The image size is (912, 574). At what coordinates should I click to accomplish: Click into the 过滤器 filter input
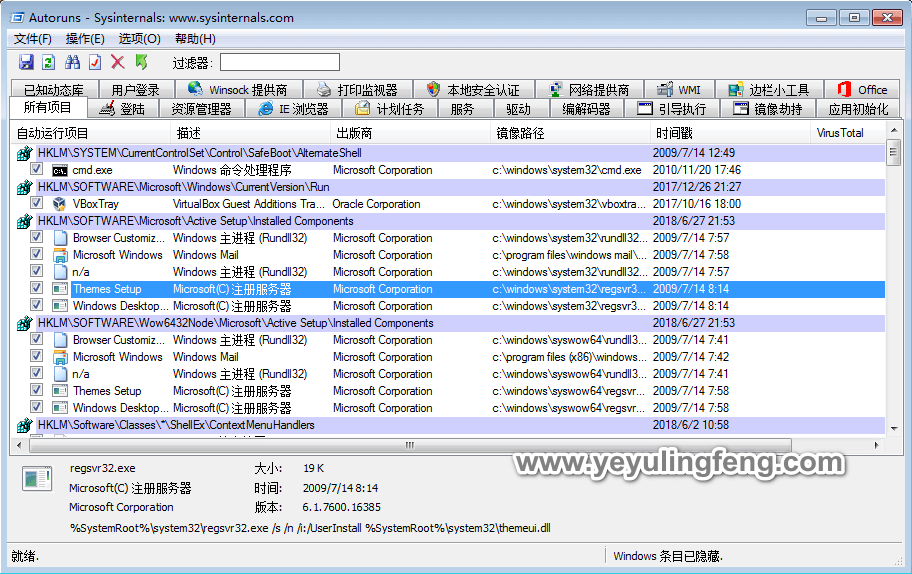tap(280, 62)
